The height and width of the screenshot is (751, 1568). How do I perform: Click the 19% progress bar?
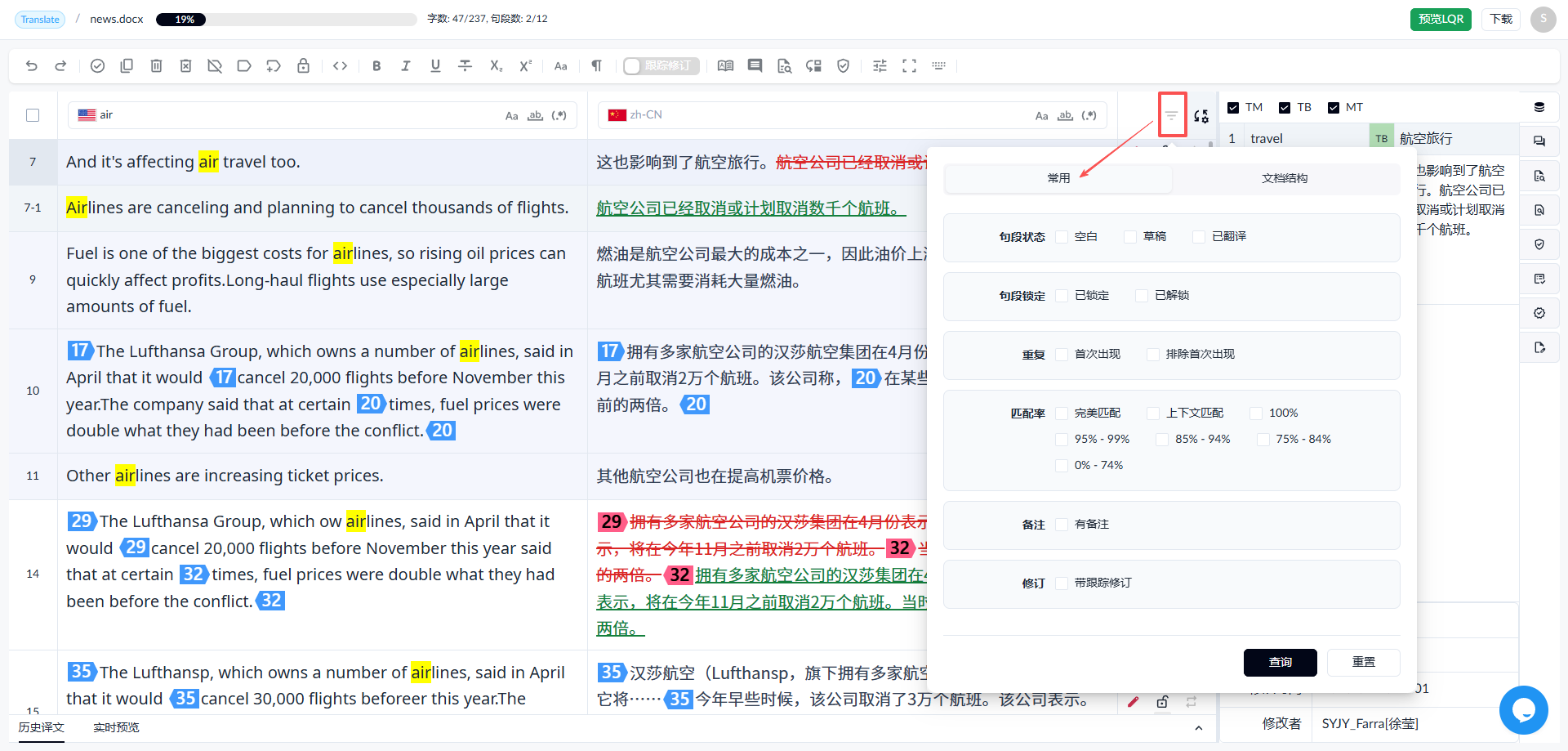(x=286, y=20)
